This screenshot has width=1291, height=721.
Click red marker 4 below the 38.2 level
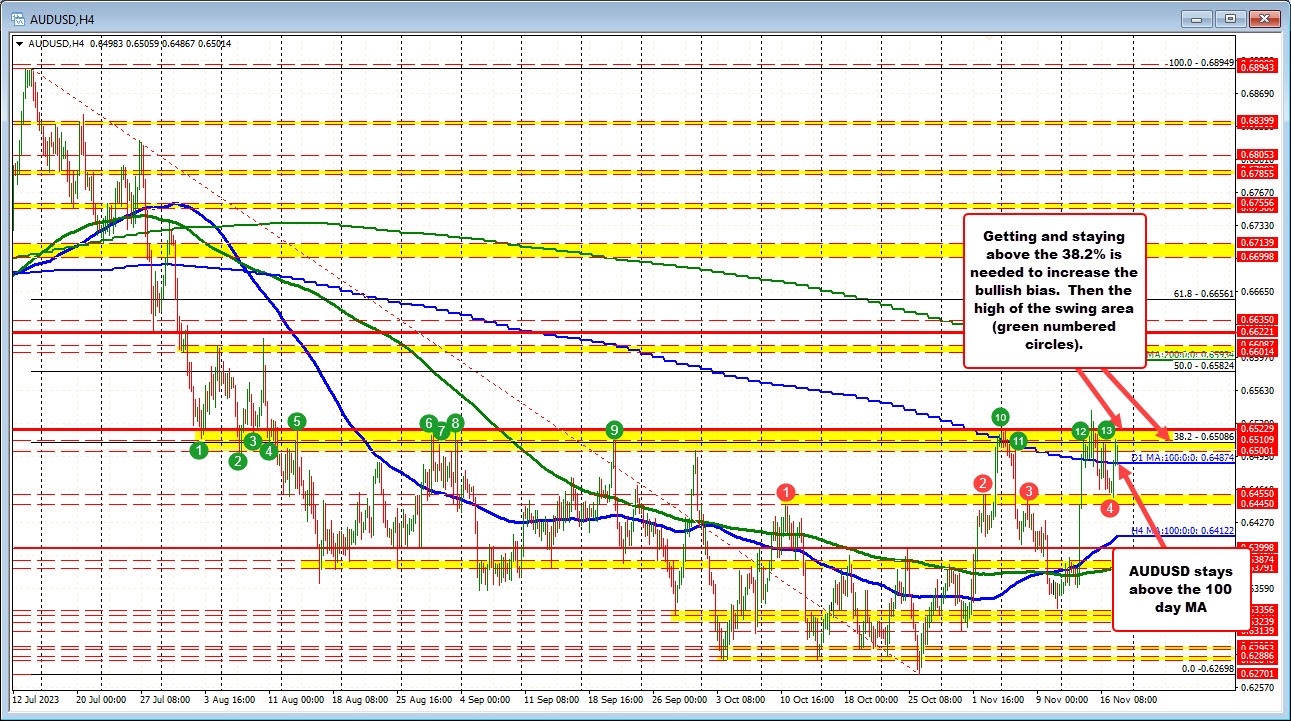click(1108, 508)
